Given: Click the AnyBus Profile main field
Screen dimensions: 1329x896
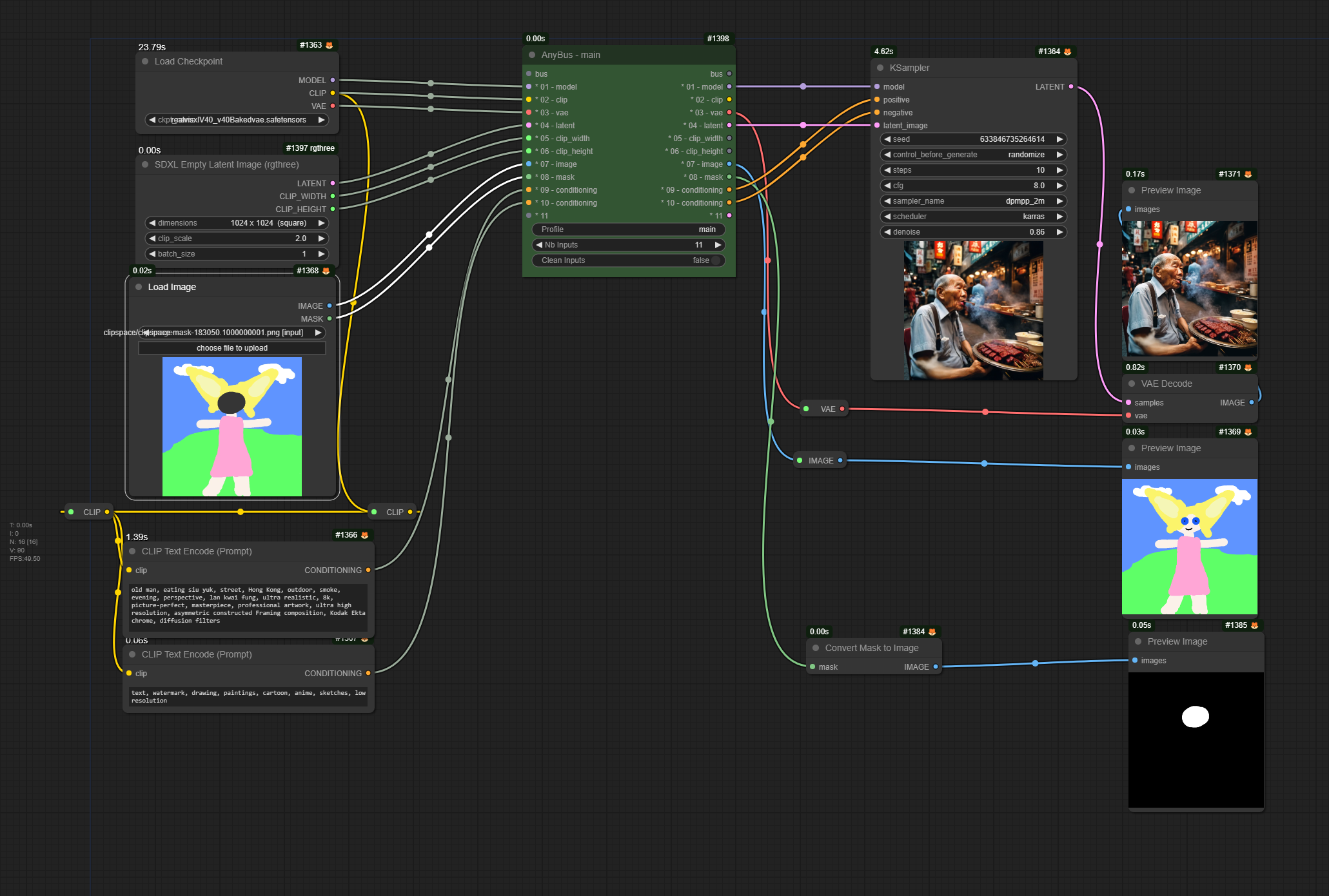Looking at the screenshot, I should point(628,229).
